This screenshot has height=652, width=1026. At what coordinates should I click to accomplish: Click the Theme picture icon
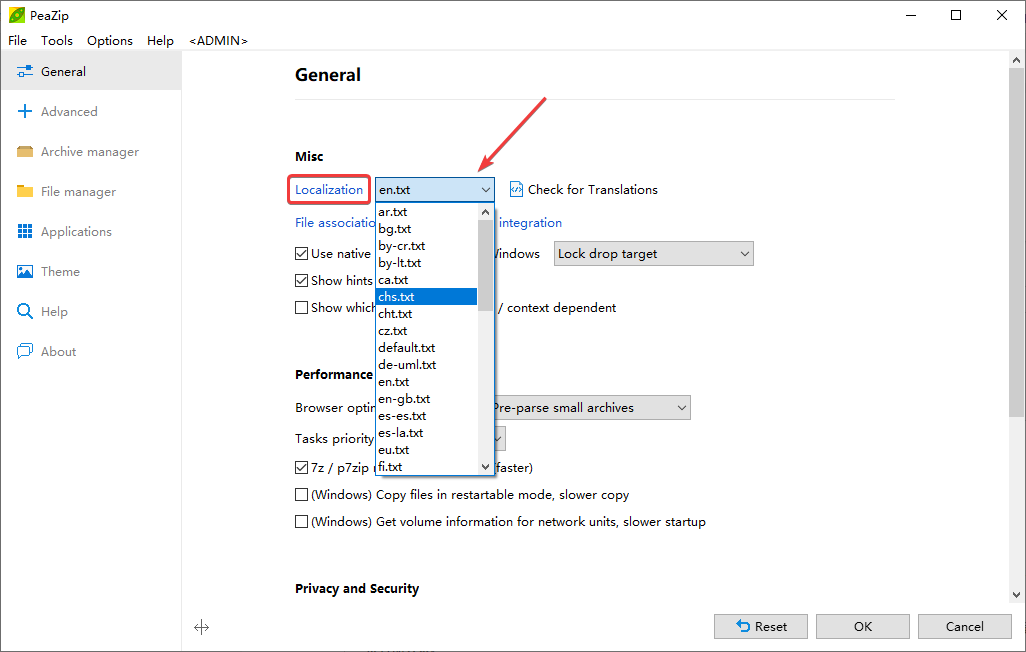pos(25,272)
